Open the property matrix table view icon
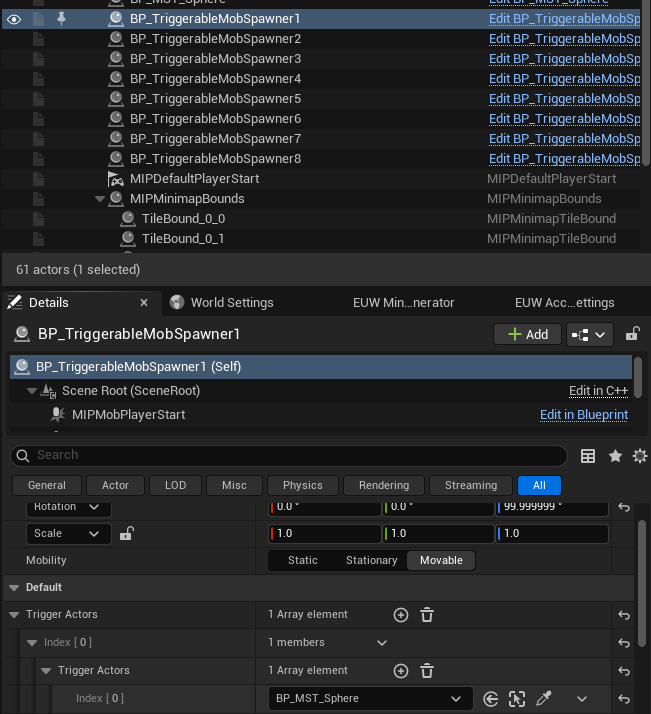This screenshot has width=651, height=714. [x=588, y=456]
